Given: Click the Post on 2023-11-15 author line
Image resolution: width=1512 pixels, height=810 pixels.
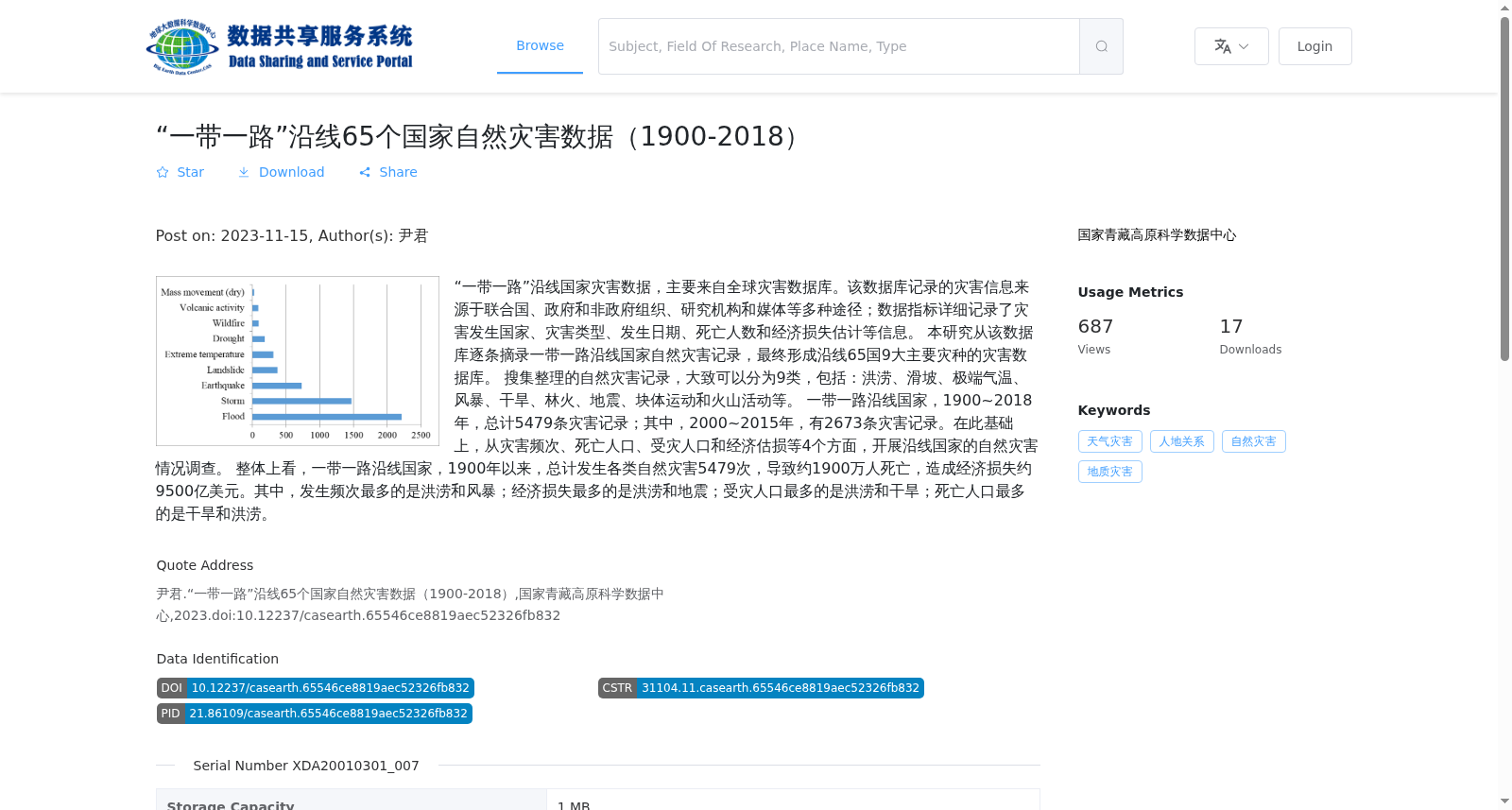Looking at the screenshot, I should (292, 235).
